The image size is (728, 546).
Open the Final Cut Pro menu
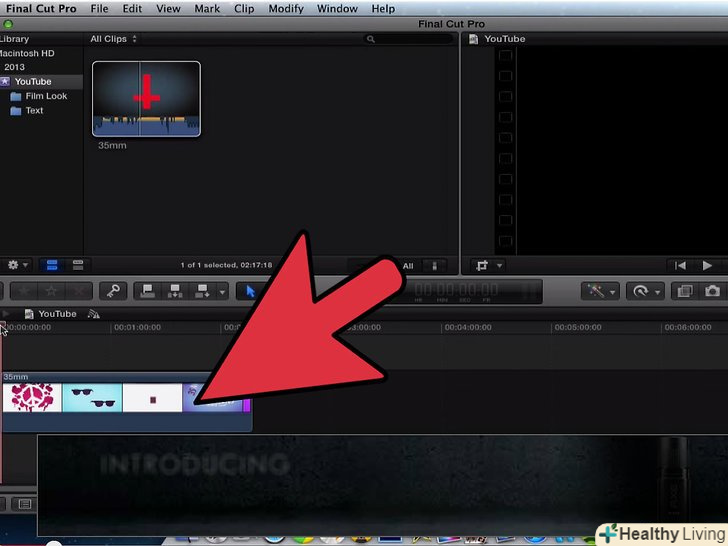pos(41,8)
